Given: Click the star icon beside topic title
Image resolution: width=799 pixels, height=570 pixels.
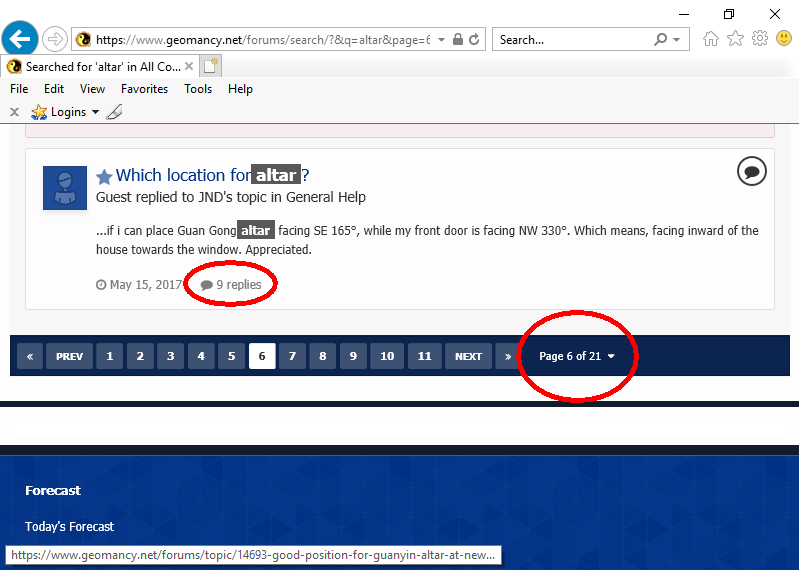Looking at the screenshot, I should pos(104,176).
